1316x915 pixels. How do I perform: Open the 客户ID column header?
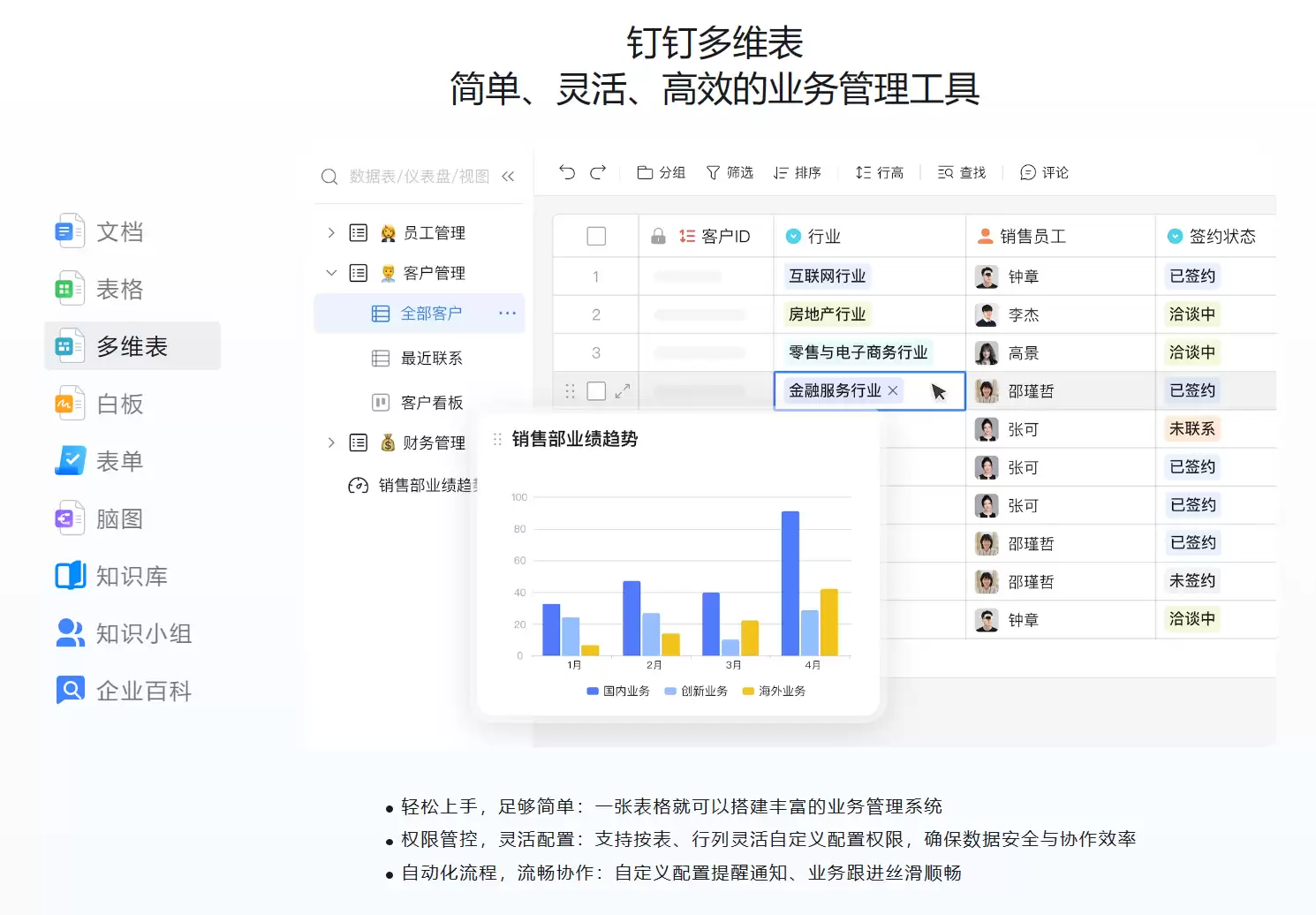706,236
